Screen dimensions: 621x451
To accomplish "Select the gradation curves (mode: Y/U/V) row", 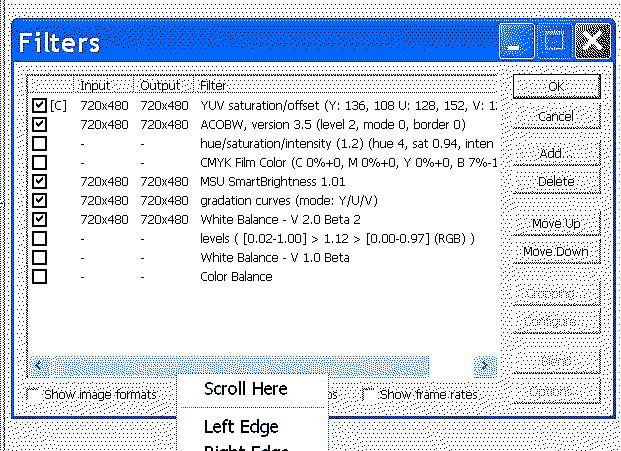I will point(263,200).
